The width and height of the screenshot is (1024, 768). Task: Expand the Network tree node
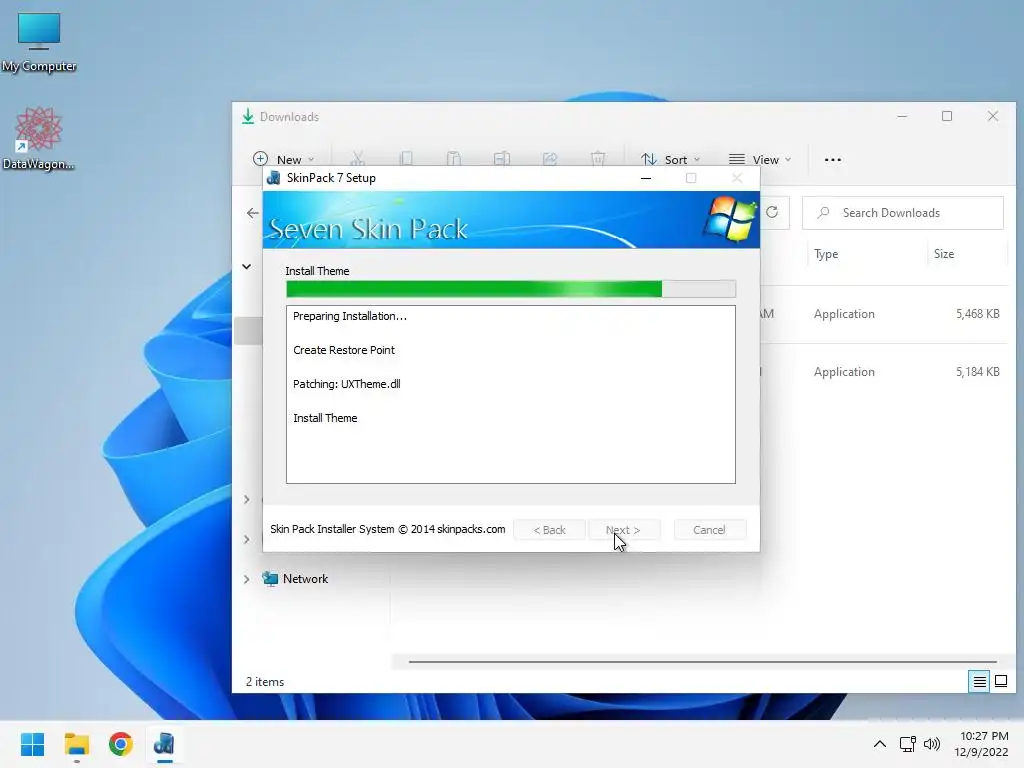(x=246, y=579)
